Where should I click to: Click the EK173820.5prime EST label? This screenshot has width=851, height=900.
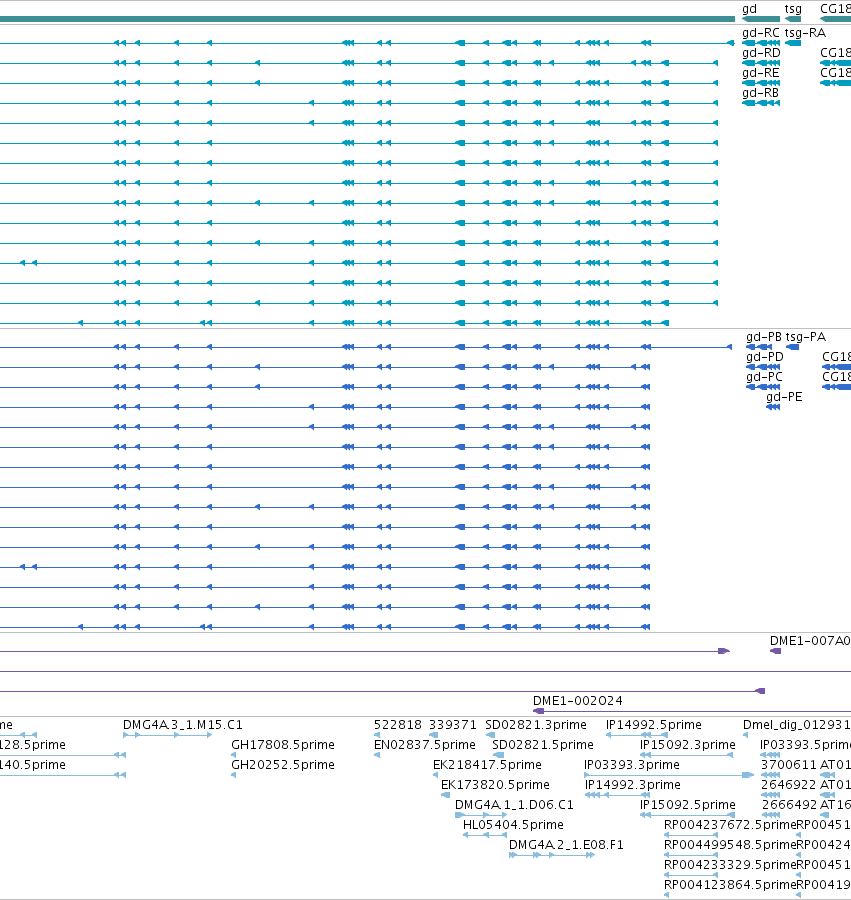(x=495, y=785)
